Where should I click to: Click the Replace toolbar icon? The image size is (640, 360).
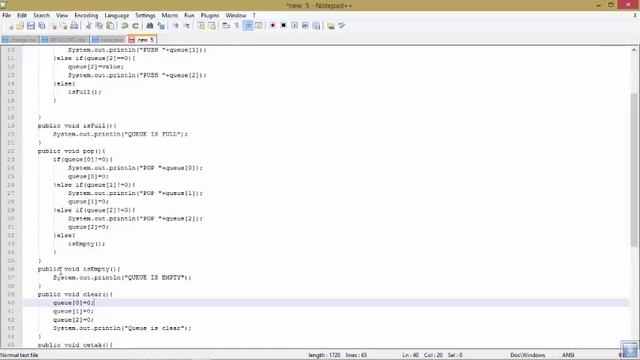coord(161,26)
